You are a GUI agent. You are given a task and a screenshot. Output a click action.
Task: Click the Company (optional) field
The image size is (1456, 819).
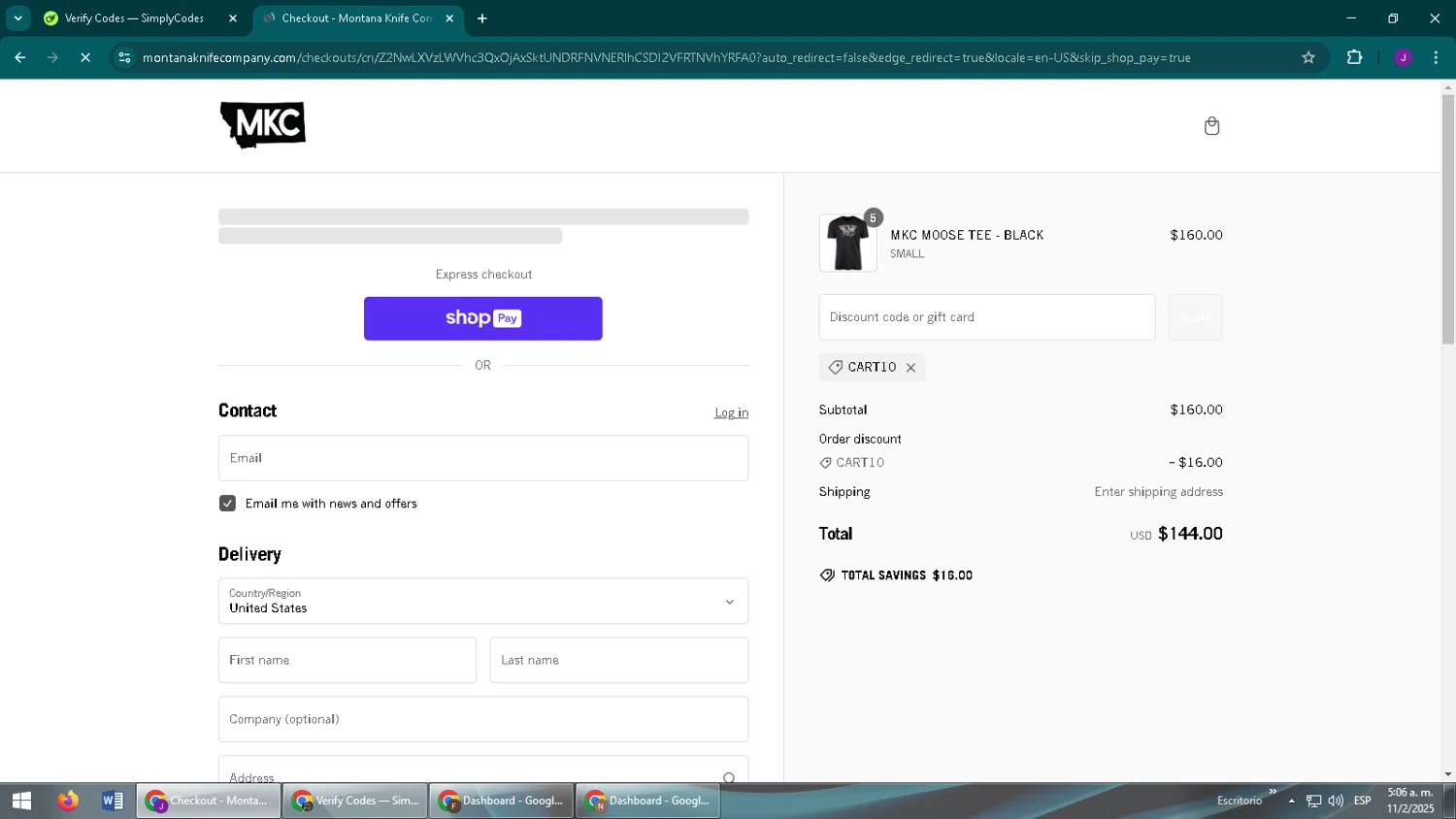pos(483,719)
